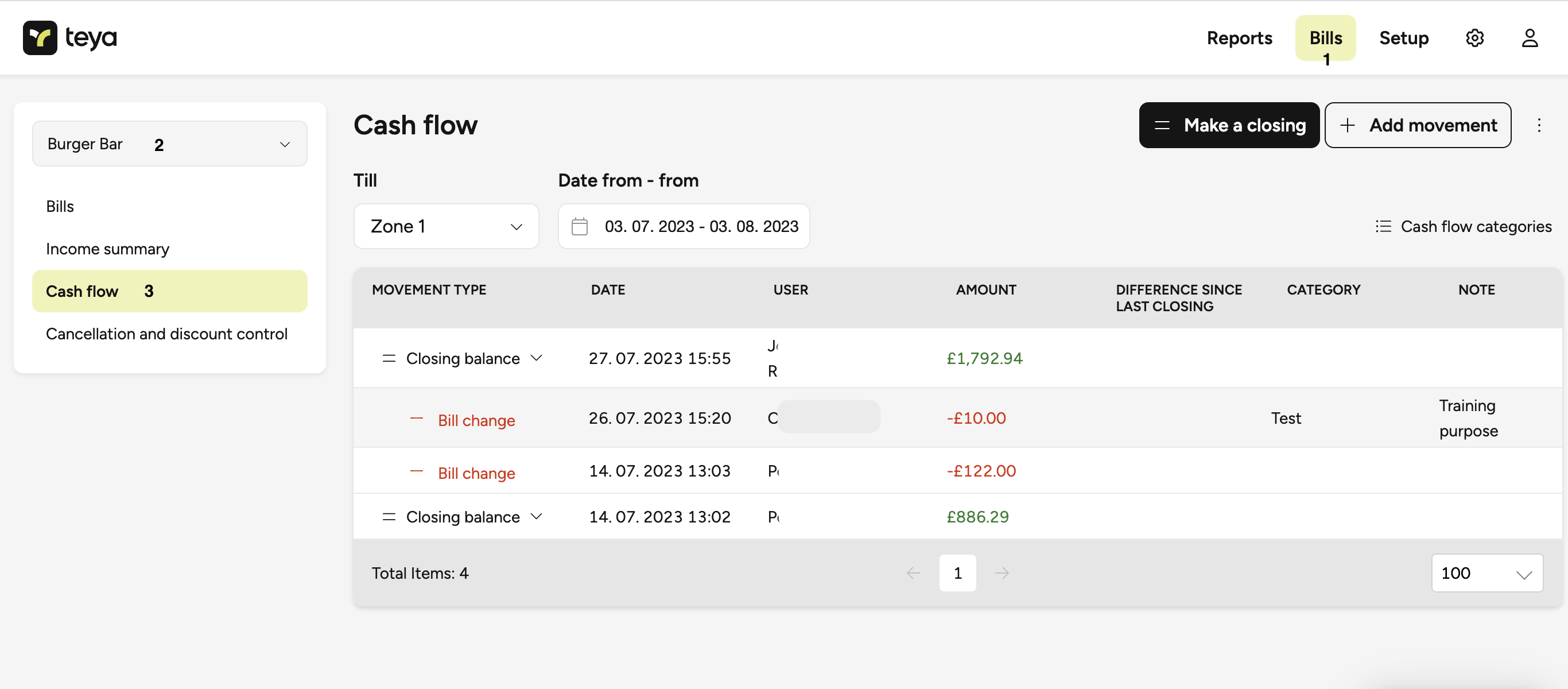
Task: Open the Zone 1 till dropdown
Action: [445, 227]
